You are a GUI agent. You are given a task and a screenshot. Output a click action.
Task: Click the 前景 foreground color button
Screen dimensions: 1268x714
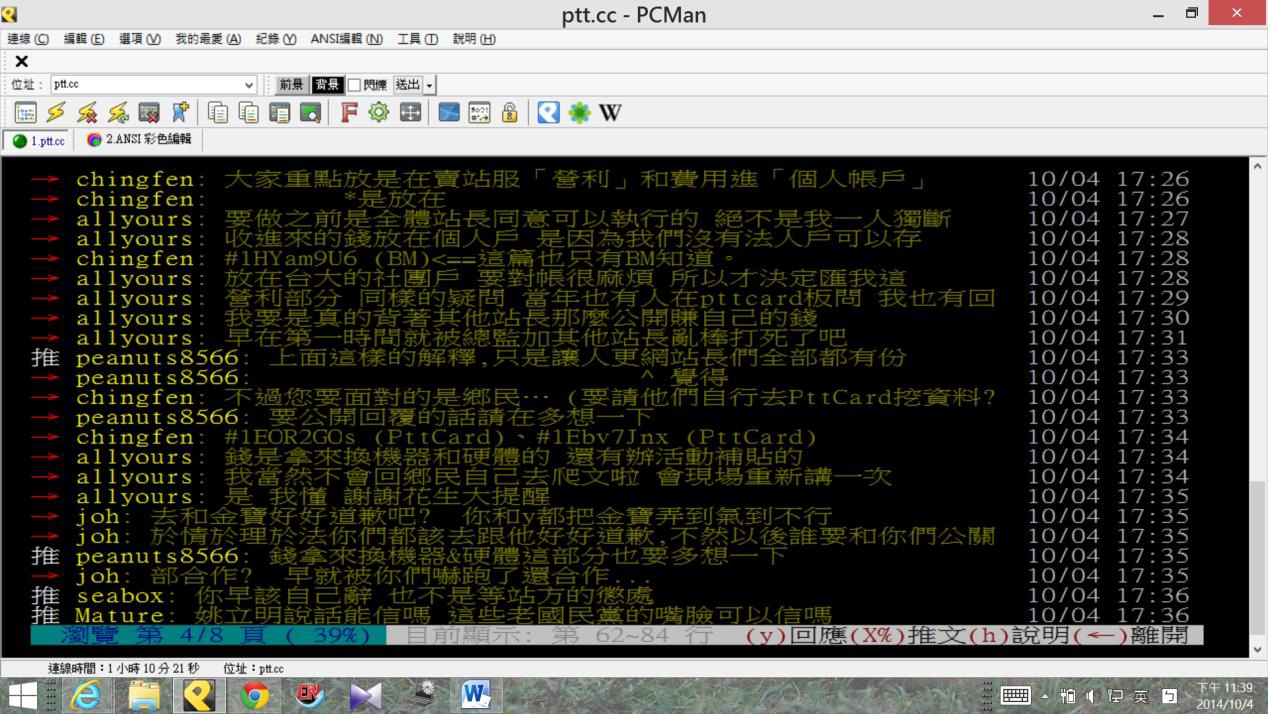click(x=291, y=85)
